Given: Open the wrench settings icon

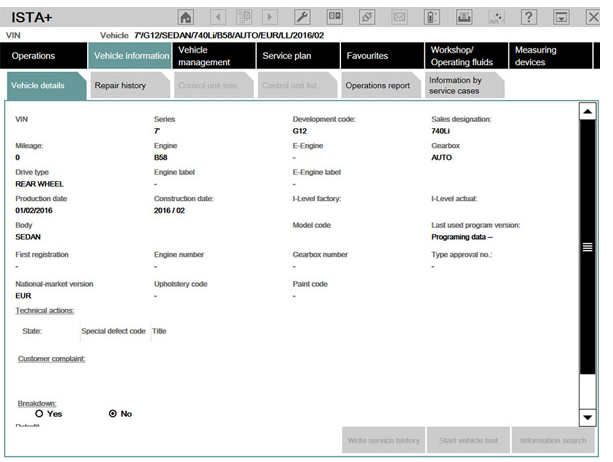Looking at the screenshot, I should click(x=302, y=17).
